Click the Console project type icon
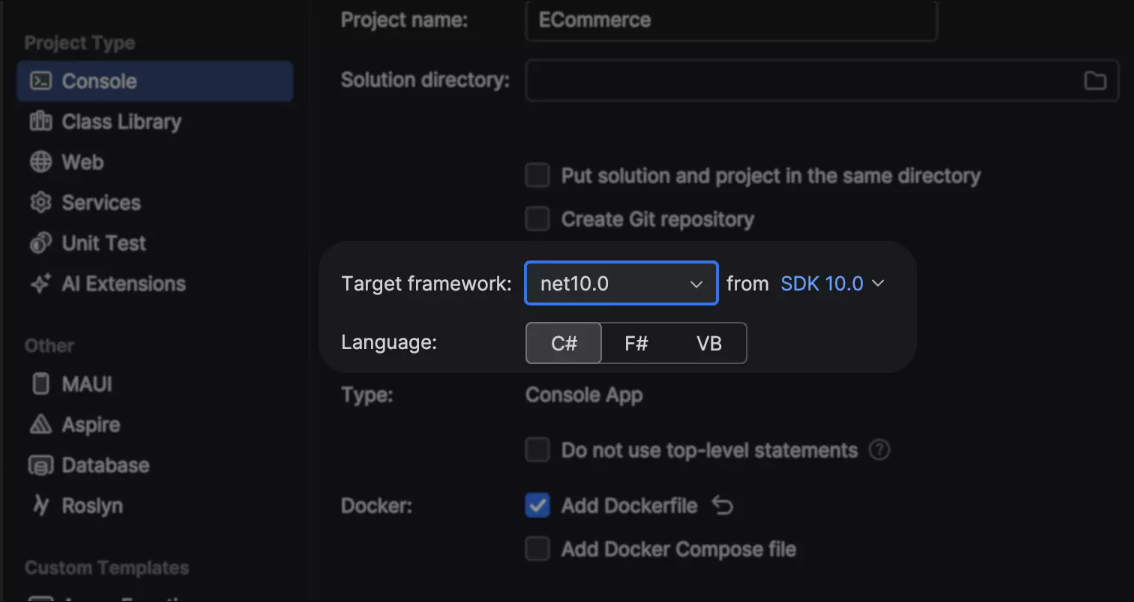1134x602 pixels. (41, 81)
